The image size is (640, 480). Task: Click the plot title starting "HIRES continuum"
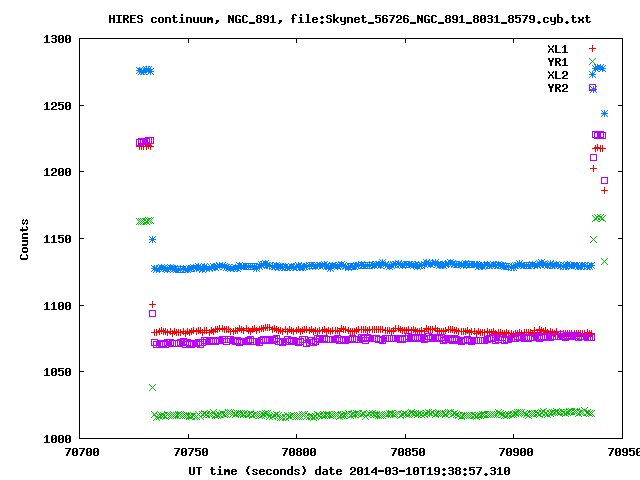click(x=349, y=19)
